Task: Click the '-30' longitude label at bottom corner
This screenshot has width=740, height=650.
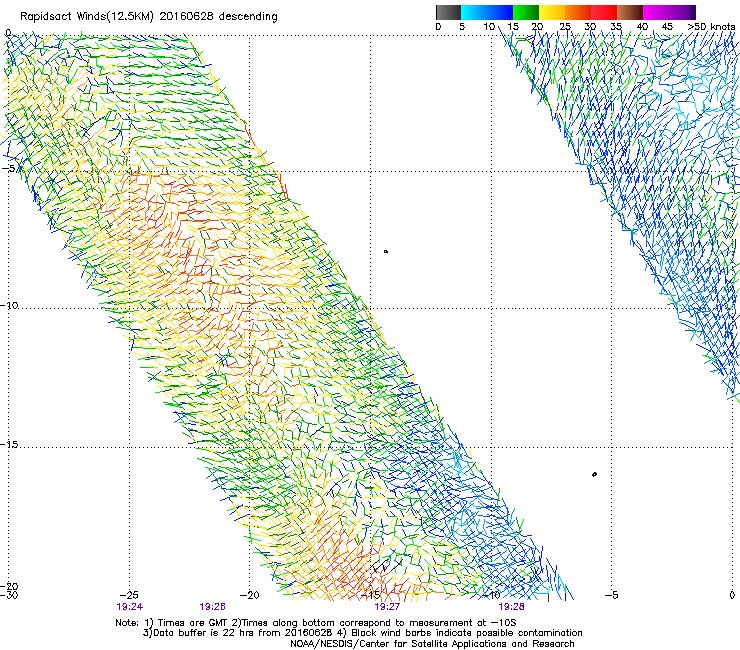Action: pos(9,595)
